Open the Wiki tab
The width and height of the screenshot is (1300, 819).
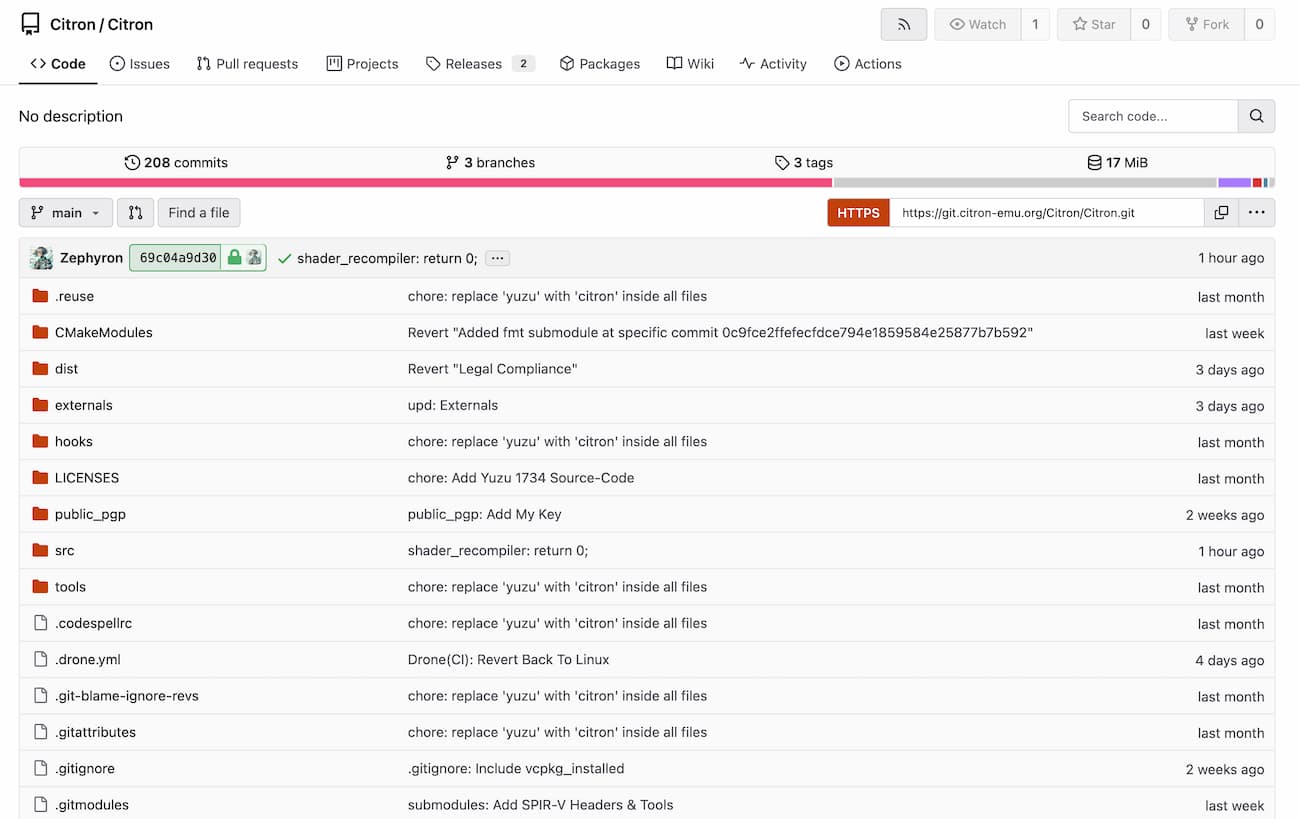click(690, 64)
